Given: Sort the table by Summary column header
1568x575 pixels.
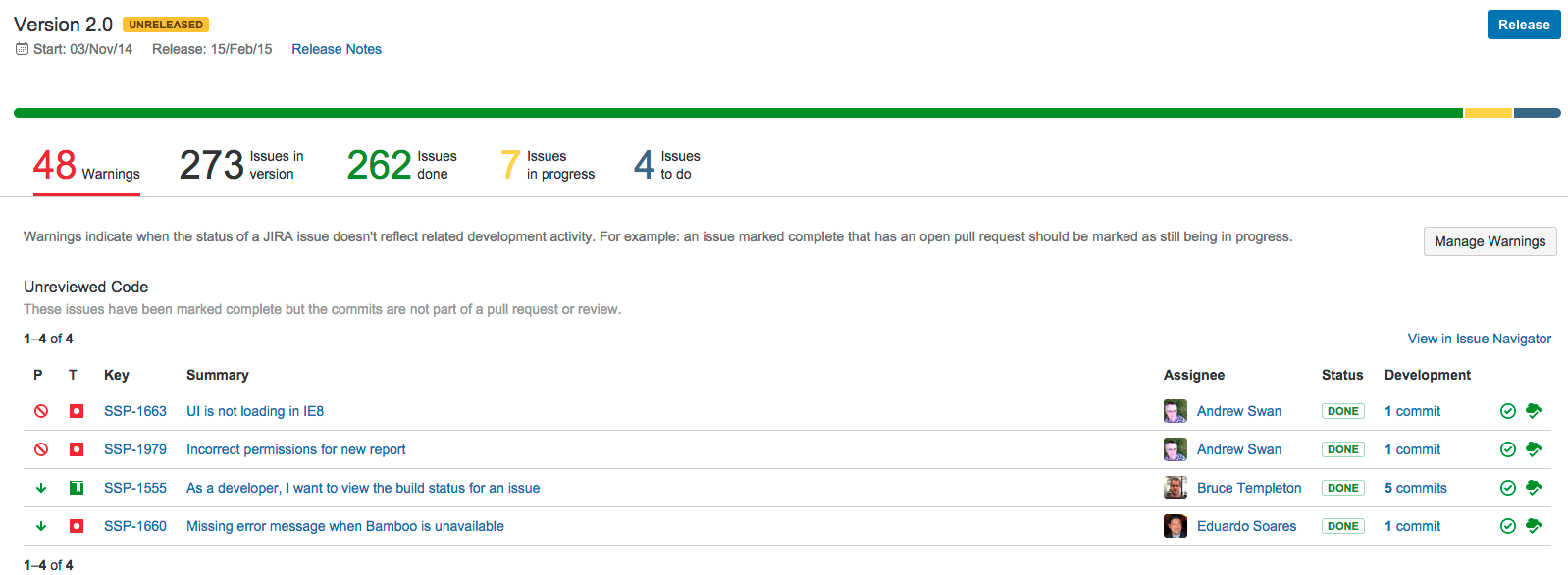Looking at the screenshot, I should click(x=218, y=375).
